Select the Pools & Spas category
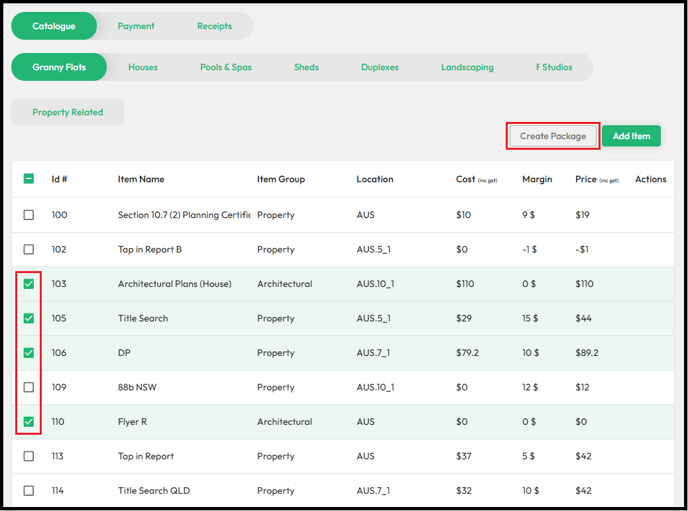The width and height of the screenshot is (688, 511). (226, 67)
